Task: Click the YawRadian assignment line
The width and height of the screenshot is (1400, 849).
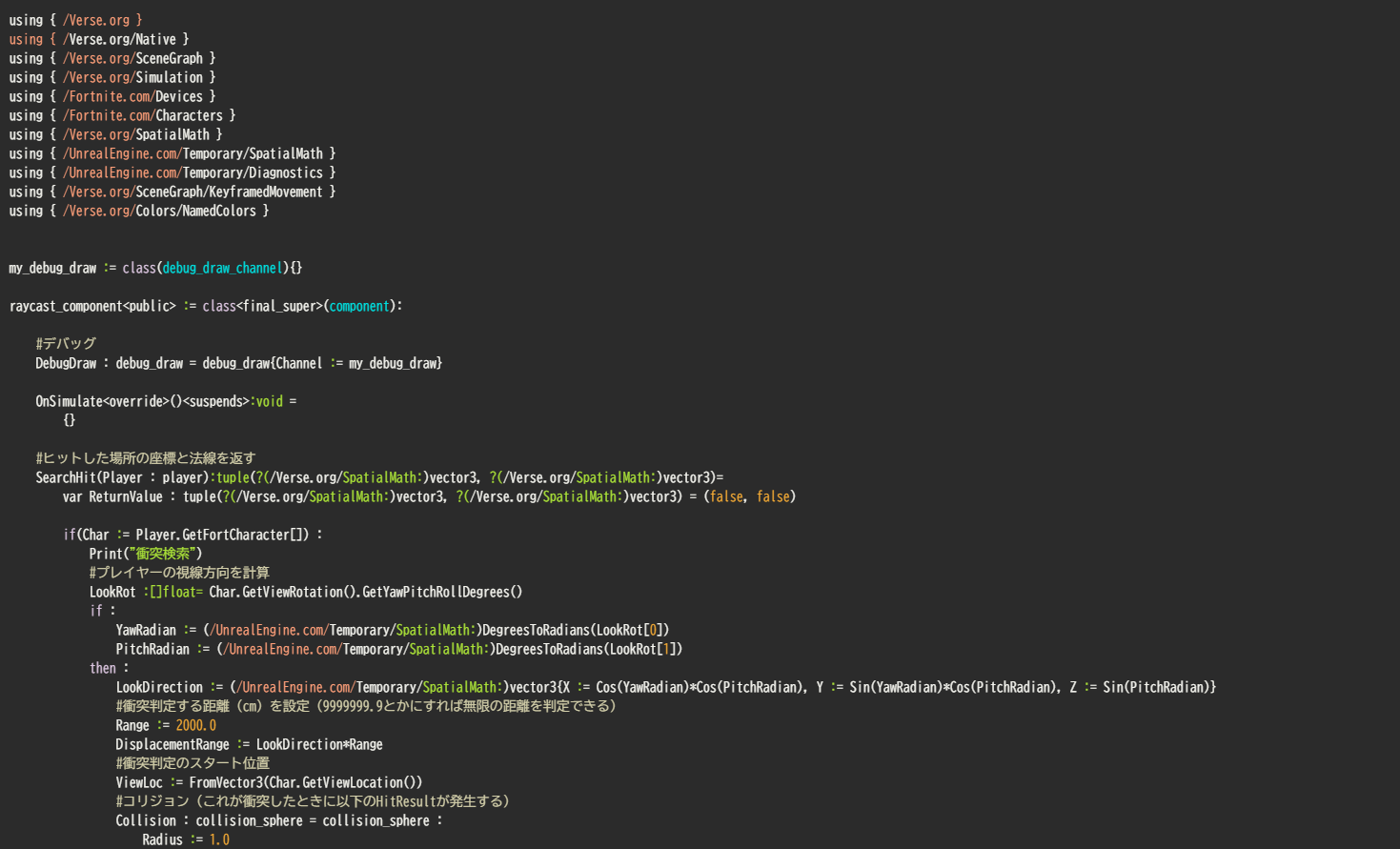Action: [393, 630]
